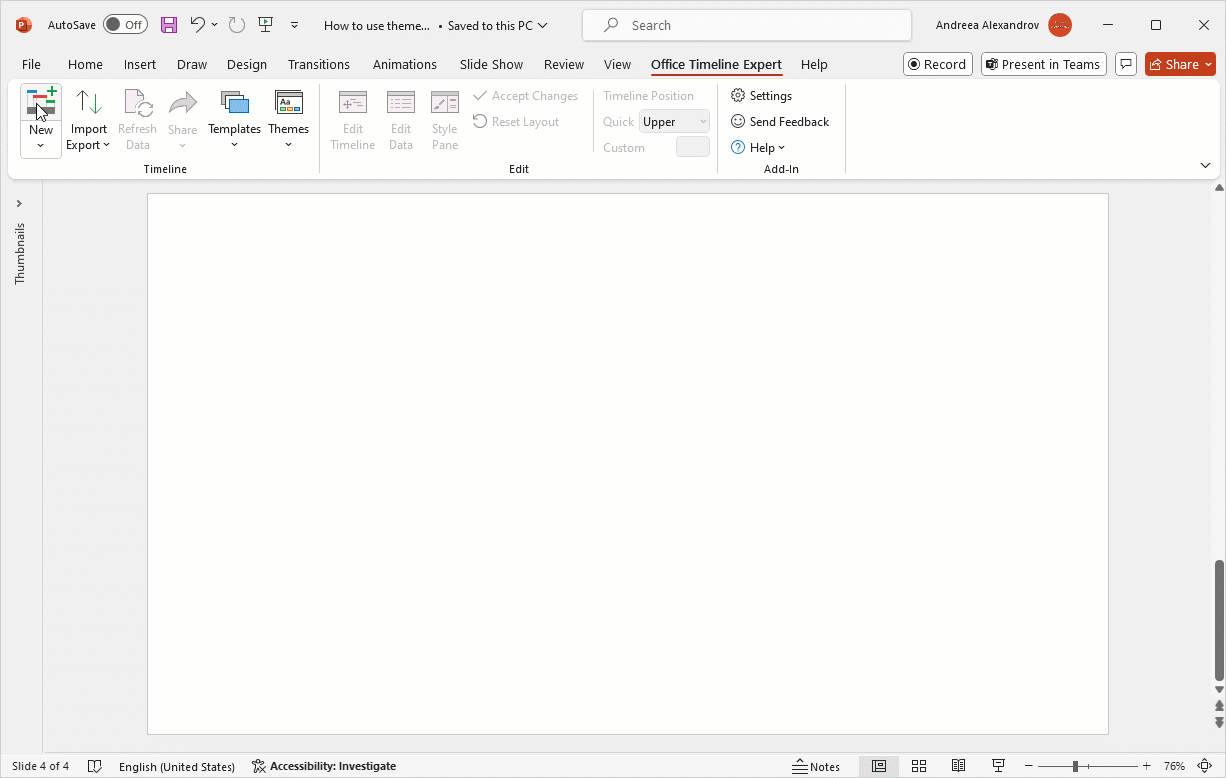
Task: Open the File menu
Action: (x=31, y=64)
